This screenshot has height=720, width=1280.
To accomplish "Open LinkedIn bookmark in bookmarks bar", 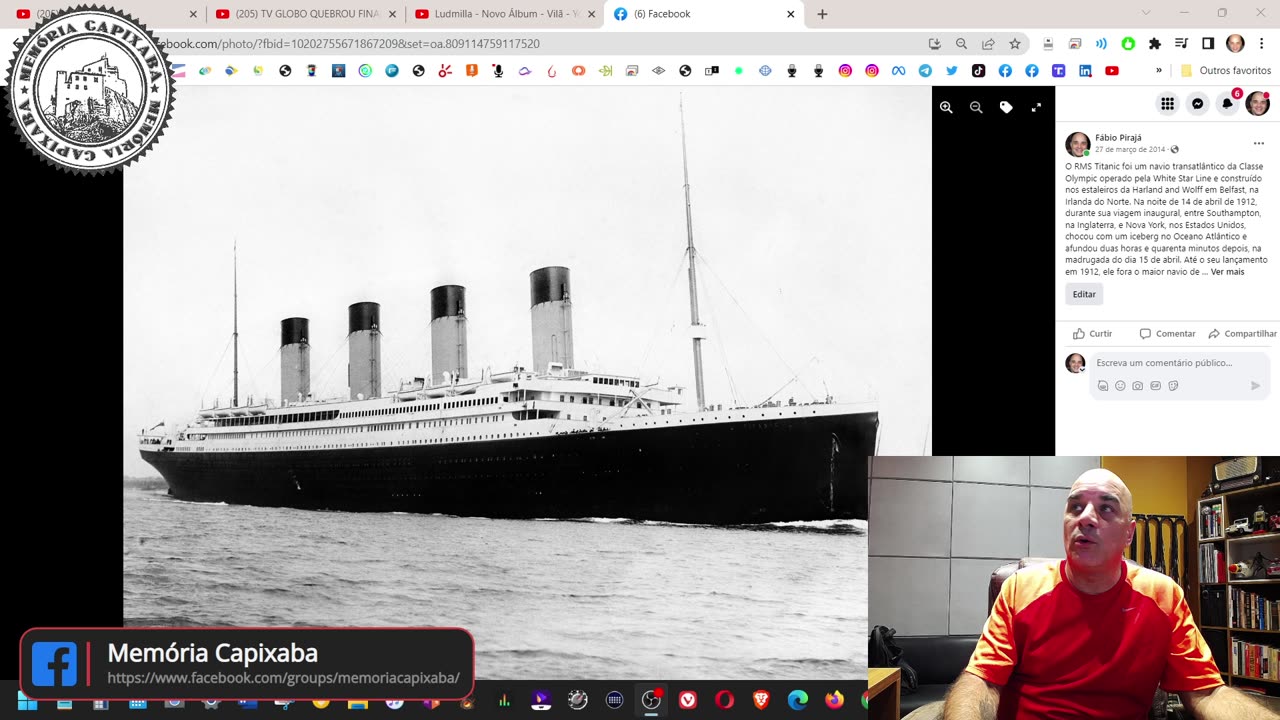I will point(1085,71).
